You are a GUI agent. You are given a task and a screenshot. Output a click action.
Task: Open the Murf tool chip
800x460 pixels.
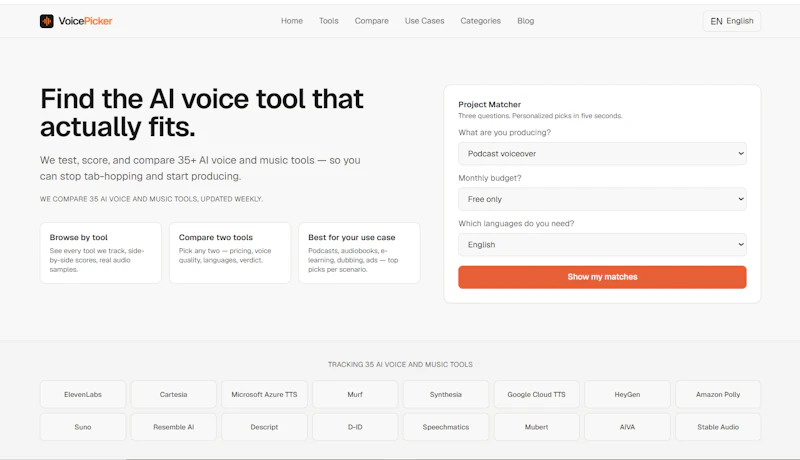[355, 394]
